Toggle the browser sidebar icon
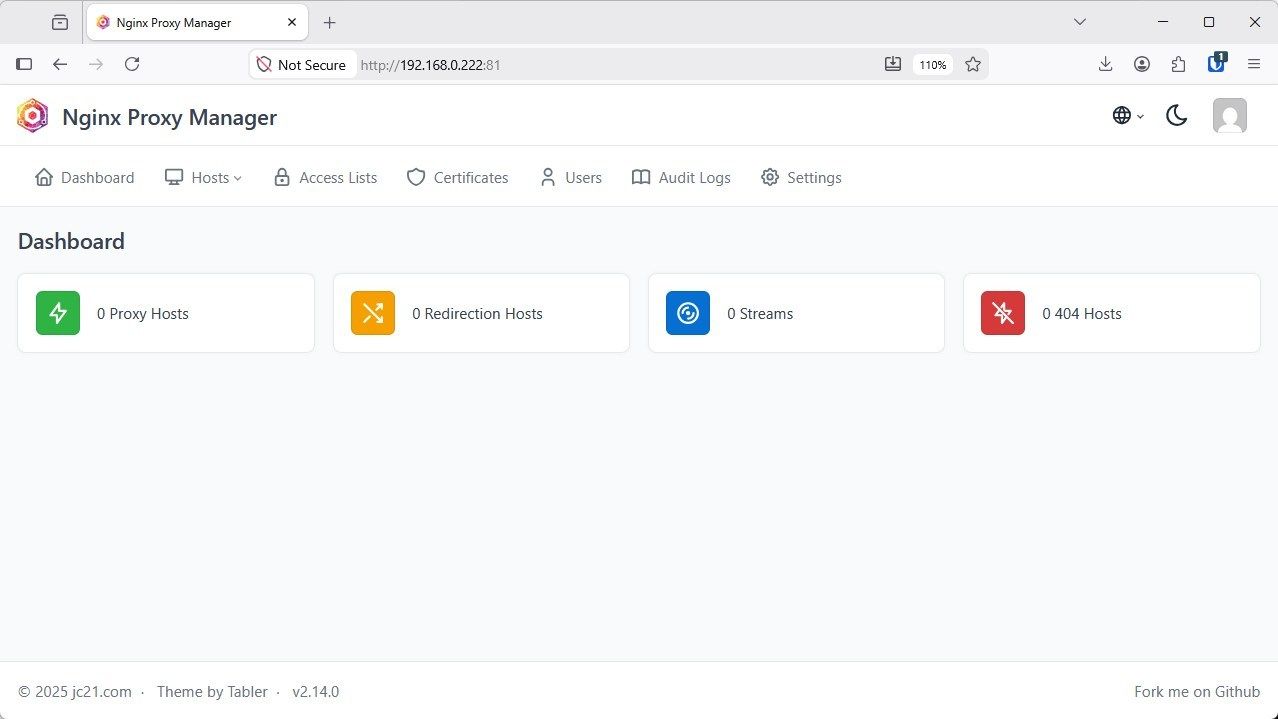Image resolution: width=1278 pixels, height=719 pixels. click(24, 64)
